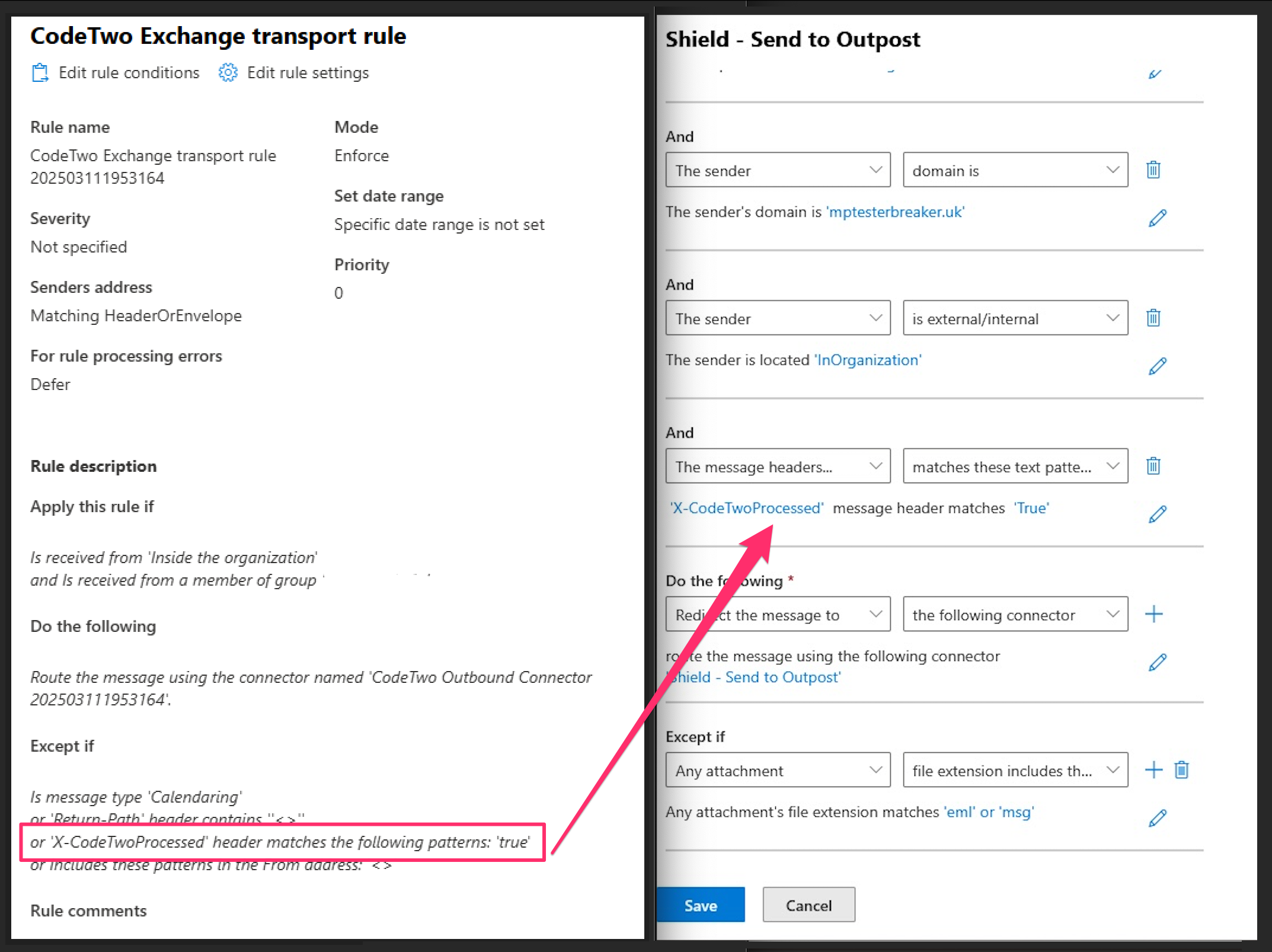Delete the is external/internal condition
1272x952 pixels.
coord(1153,318)
